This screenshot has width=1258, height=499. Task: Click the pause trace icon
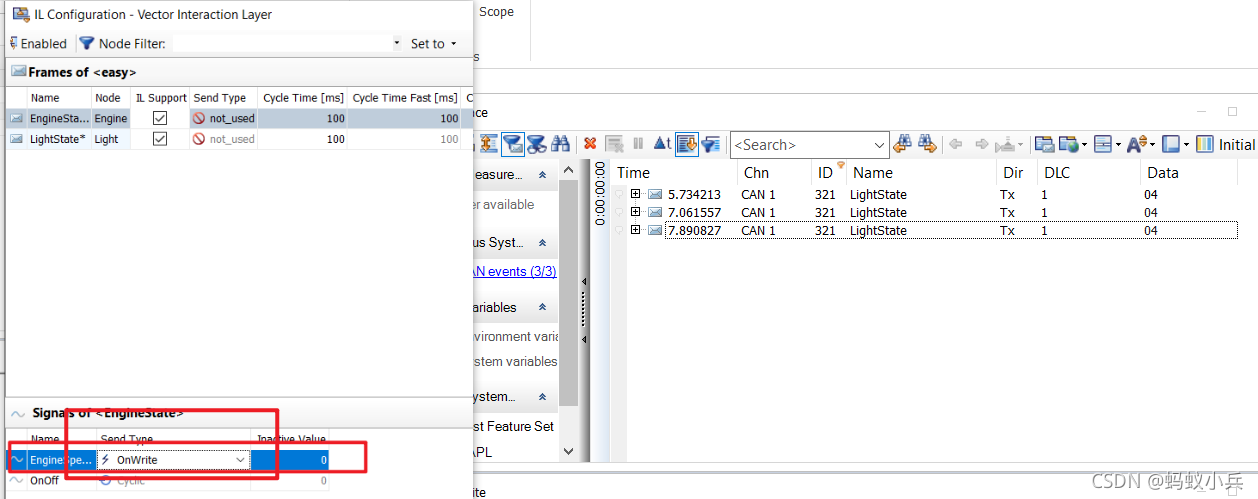[638, 144]
